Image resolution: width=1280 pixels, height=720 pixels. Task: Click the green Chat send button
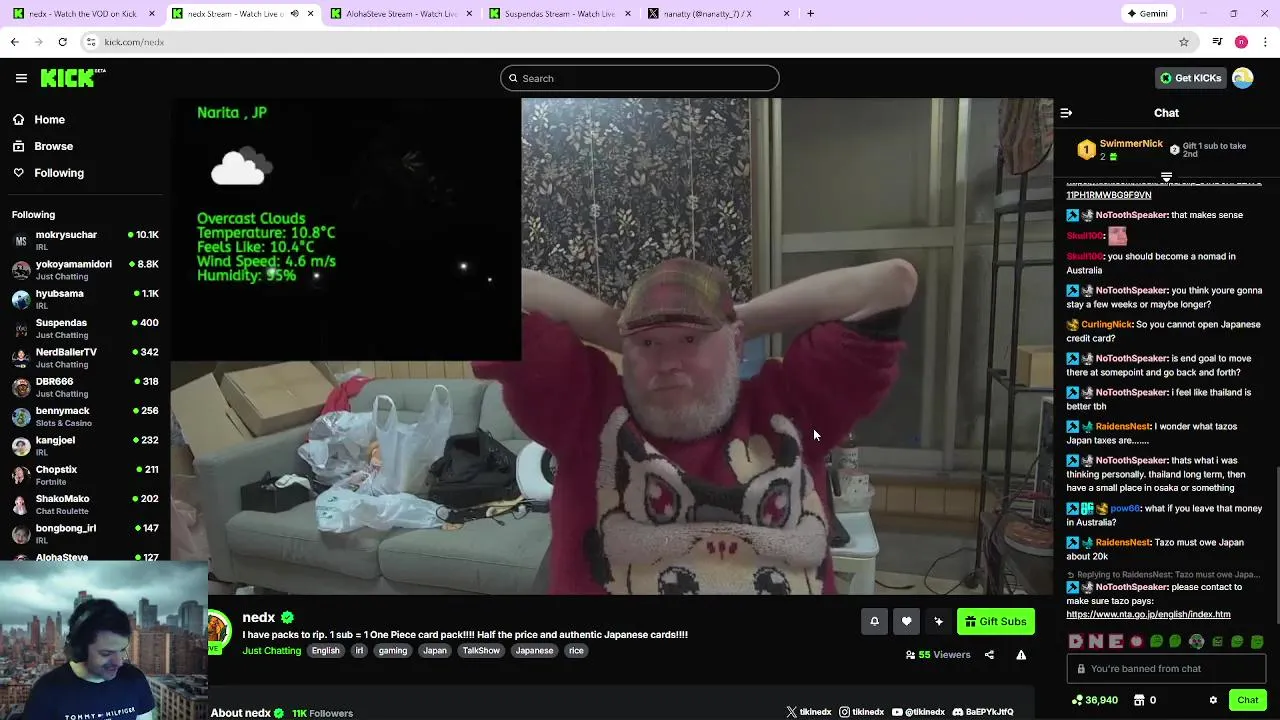coord(1247,700)
